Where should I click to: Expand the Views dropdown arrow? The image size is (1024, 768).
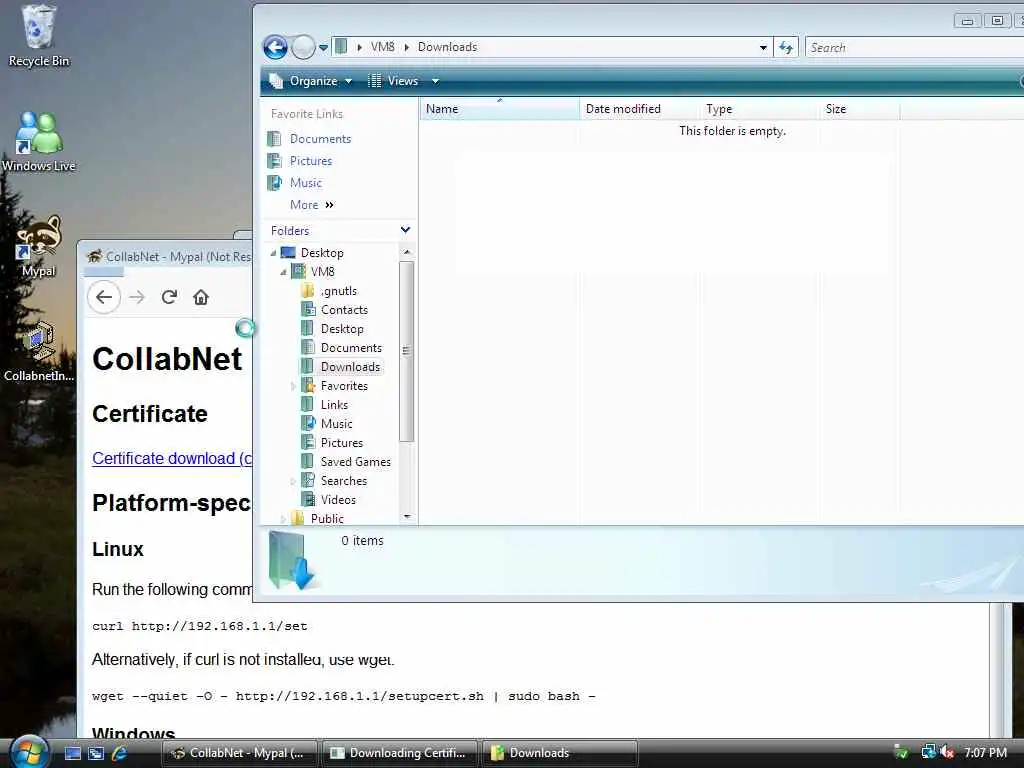pyautogui.click(x=435, y=81)
